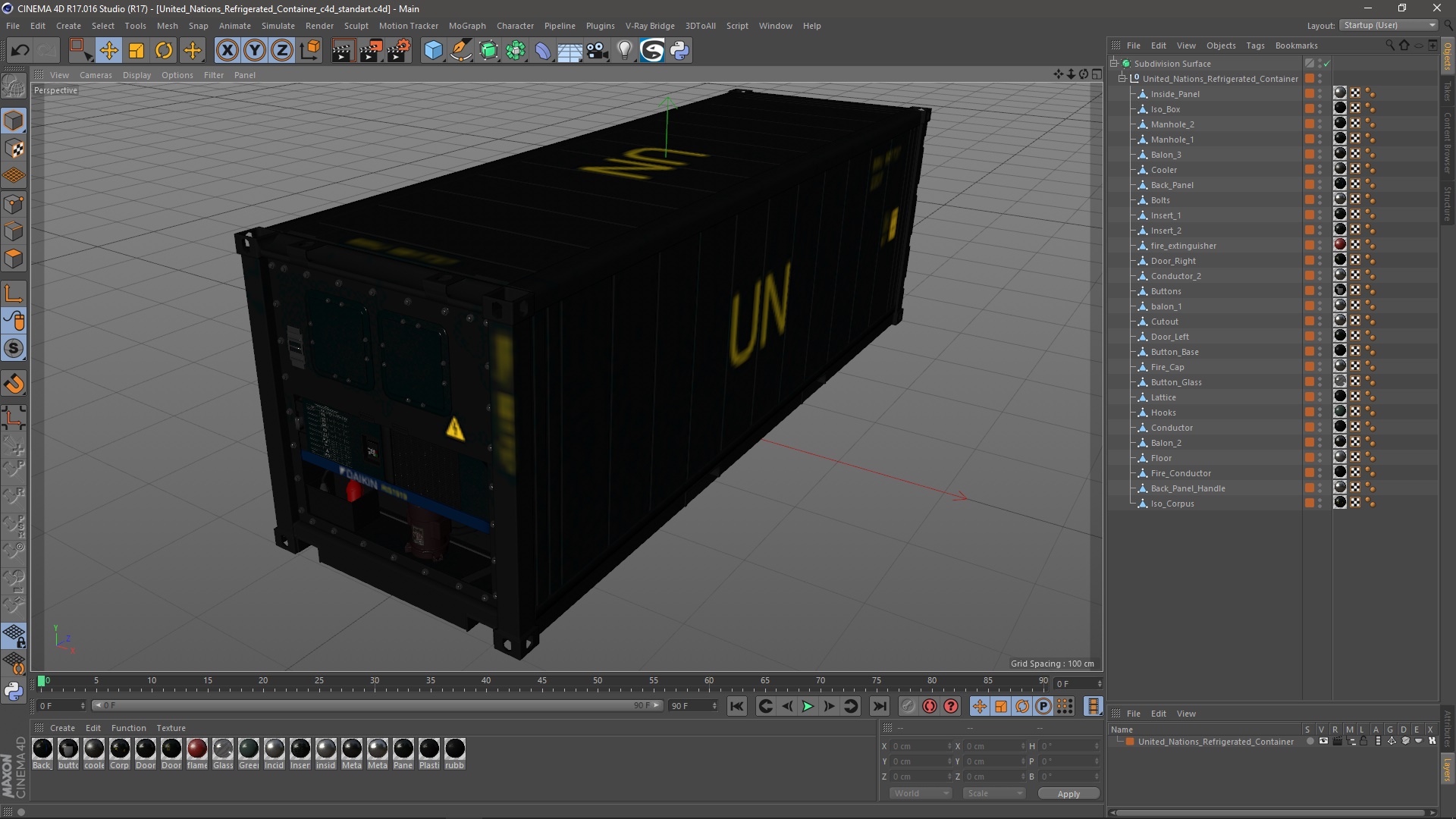This screenshot has height=819, width=1456.
Task: Open the Layers panel View menu
Action: tap(1186, 714)
